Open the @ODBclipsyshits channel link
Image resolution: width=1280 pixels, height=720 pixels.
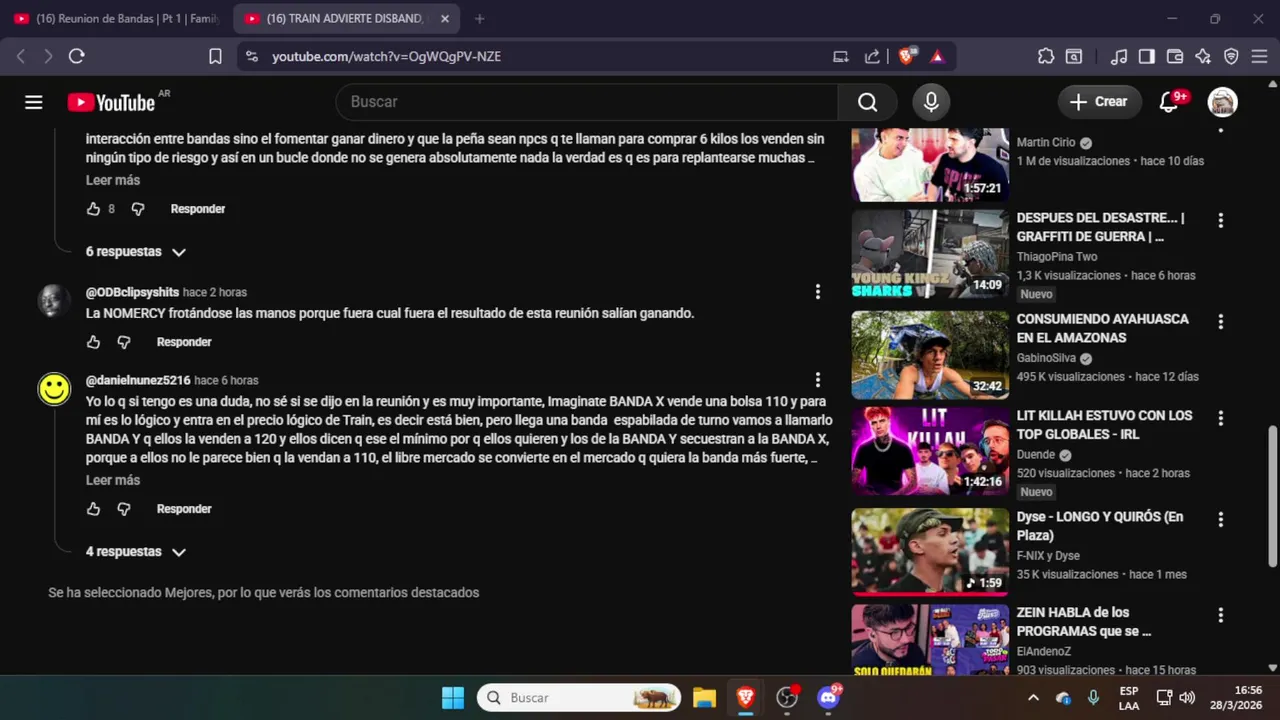pos(132,292)
